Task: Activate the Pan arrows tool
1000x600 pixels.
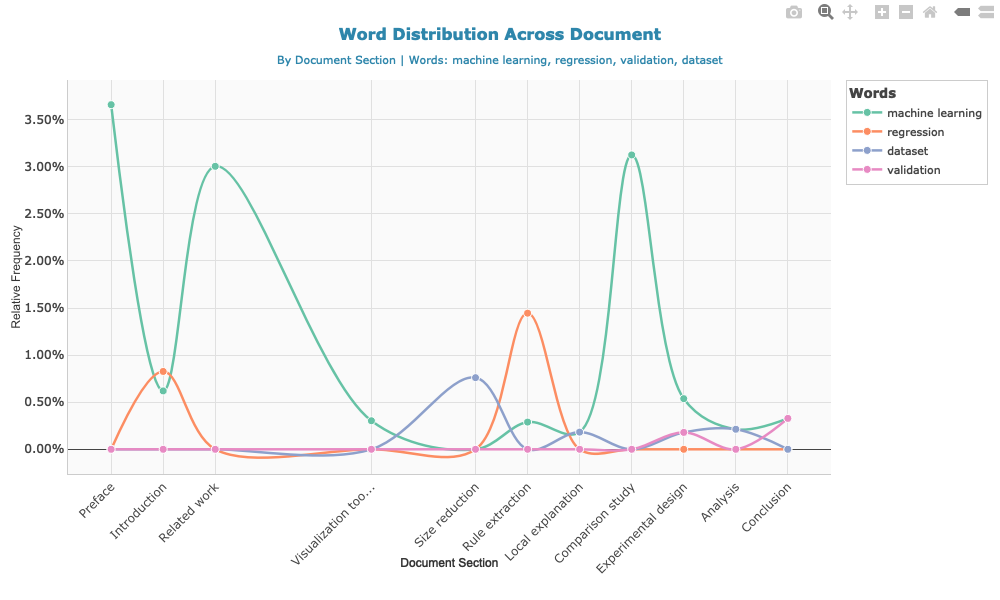Action: 850,12
